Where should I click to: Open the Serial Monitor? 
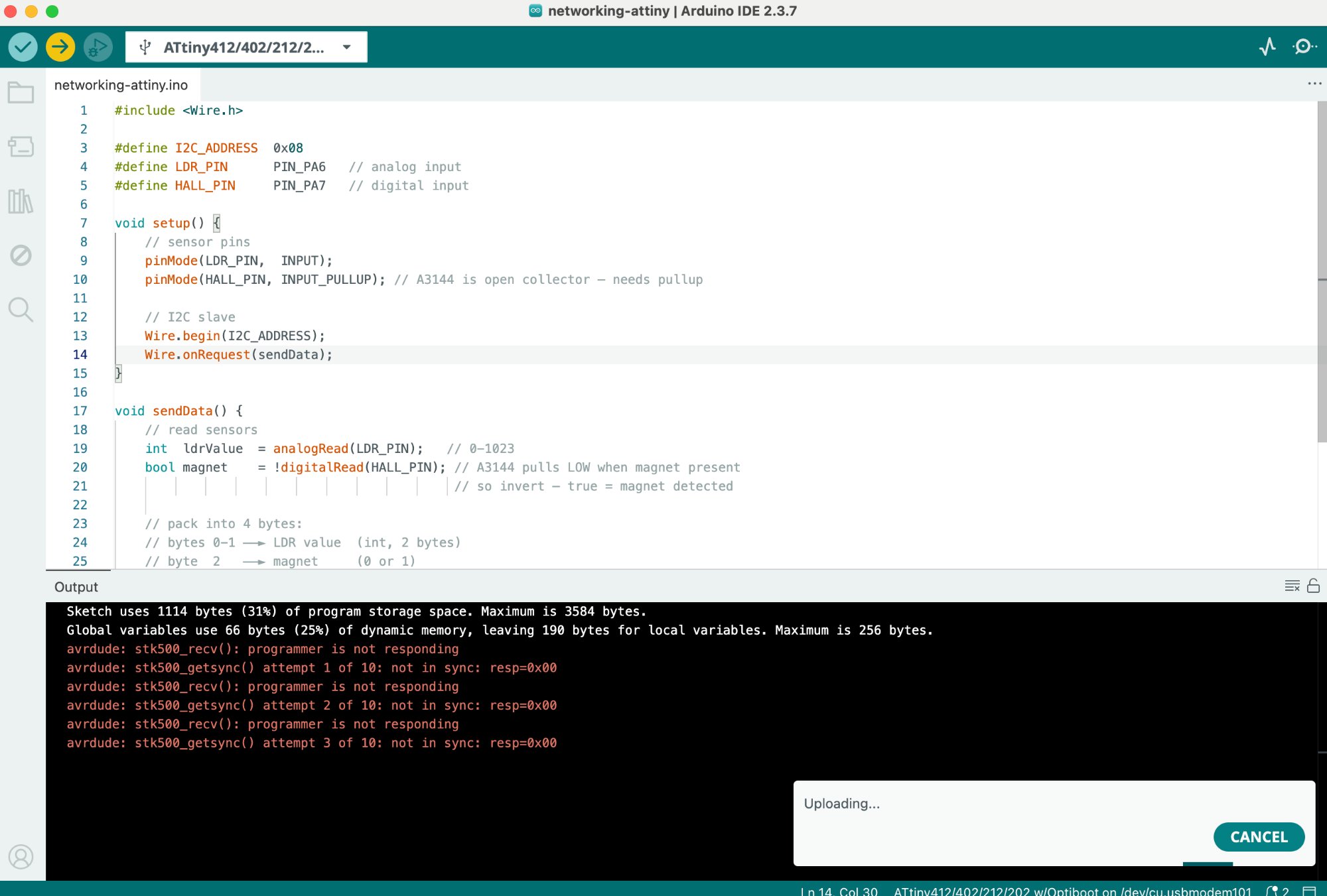1304,46
